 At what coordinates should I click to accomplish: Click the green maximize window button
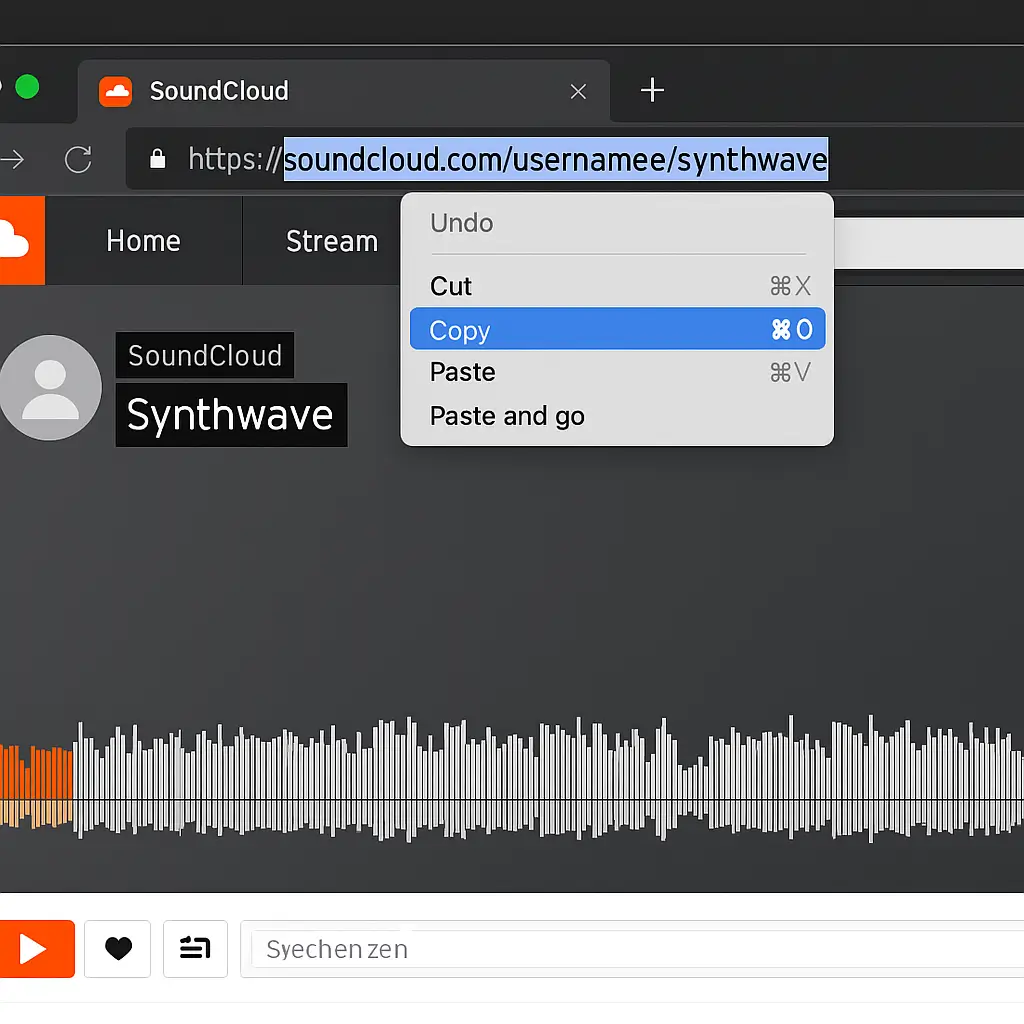pos(27,87)
